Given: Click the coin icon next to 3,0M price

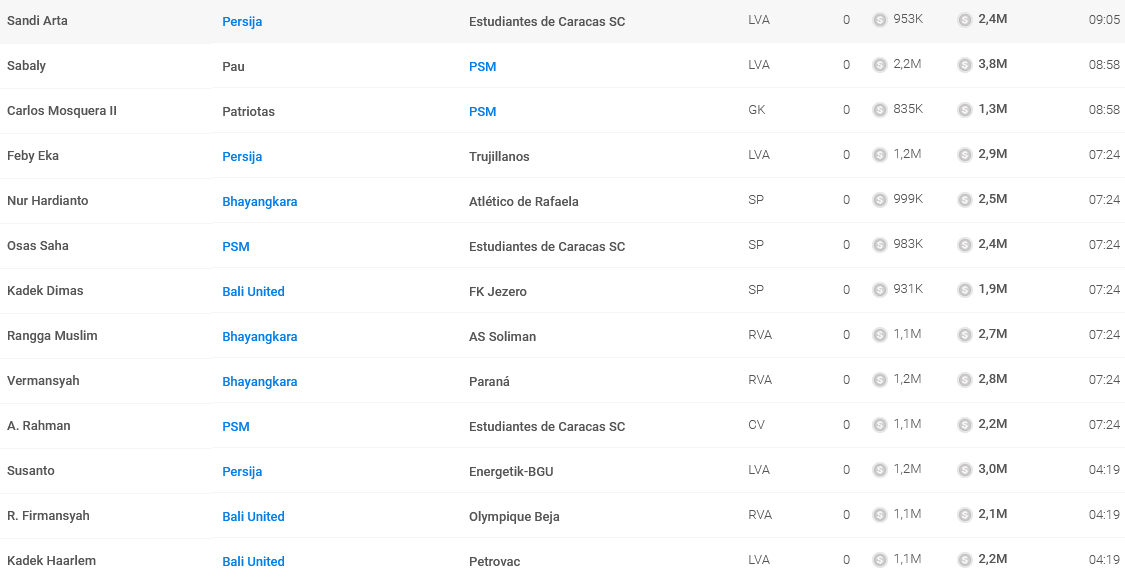Looking at the screenshot, I should point(965,470).
